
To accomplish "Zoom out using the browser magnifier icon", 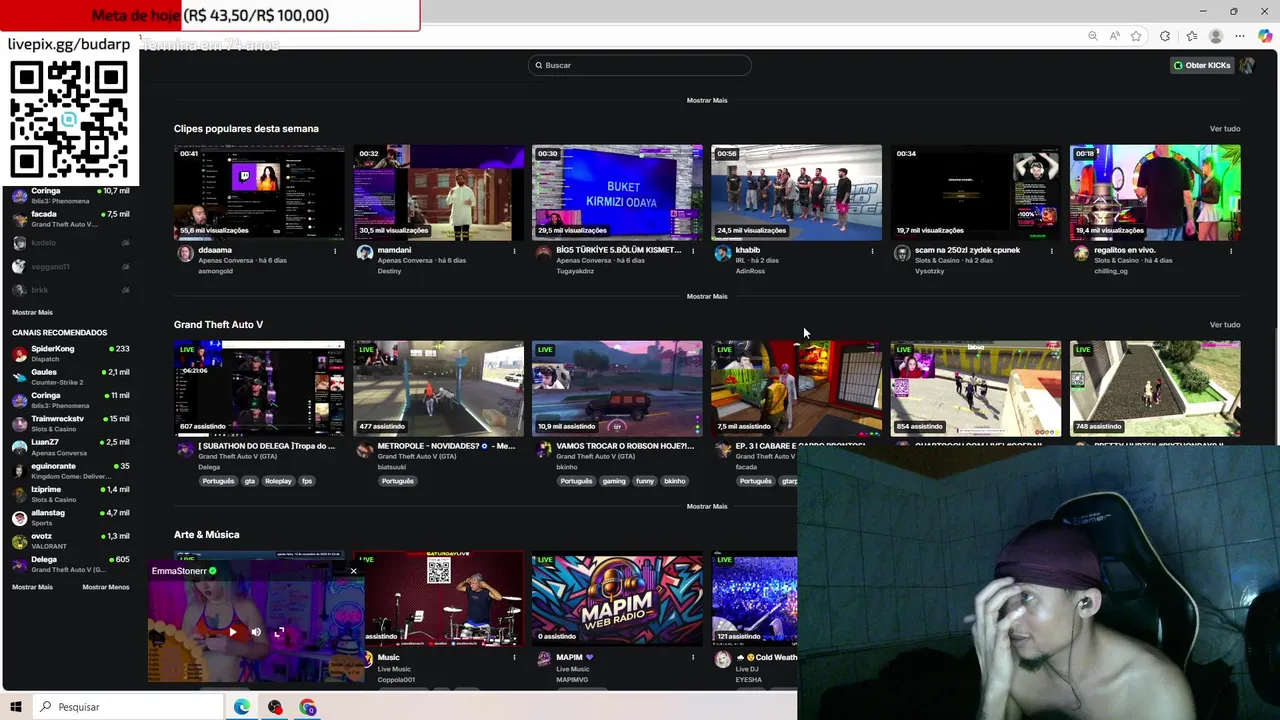I will [1093, 36].
